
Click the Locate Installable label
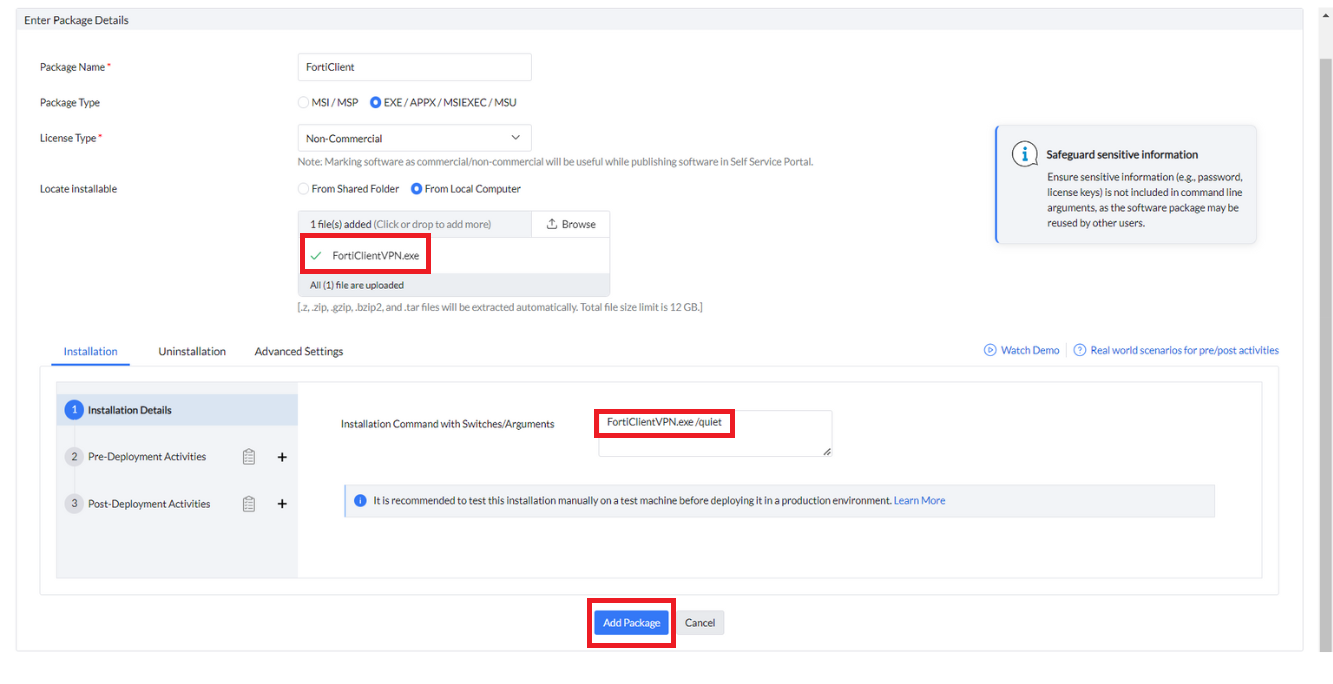tap(78, 189)
